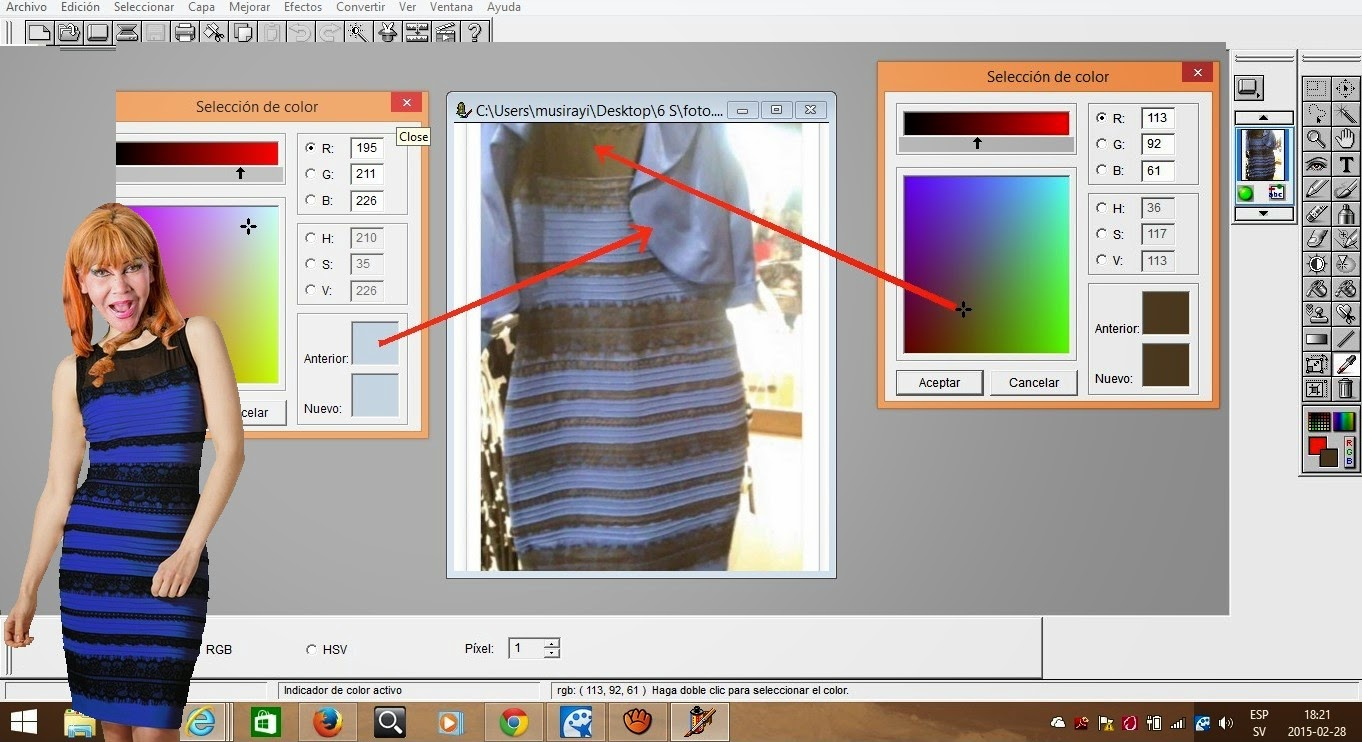Screen dimensions: 1362x742
Task: Choose the HSV radio option at bottom
Action: pos(311,649)
